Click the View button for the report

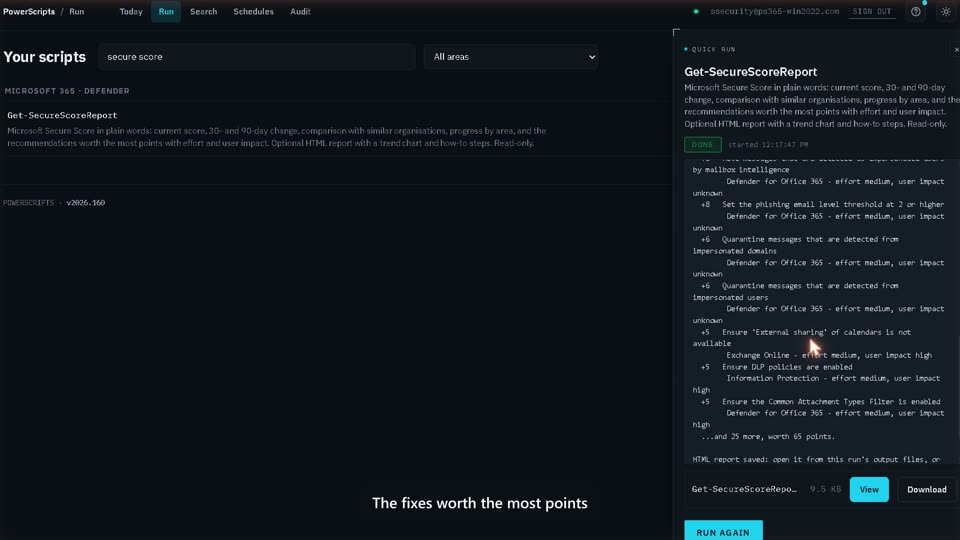click(869, 489)
